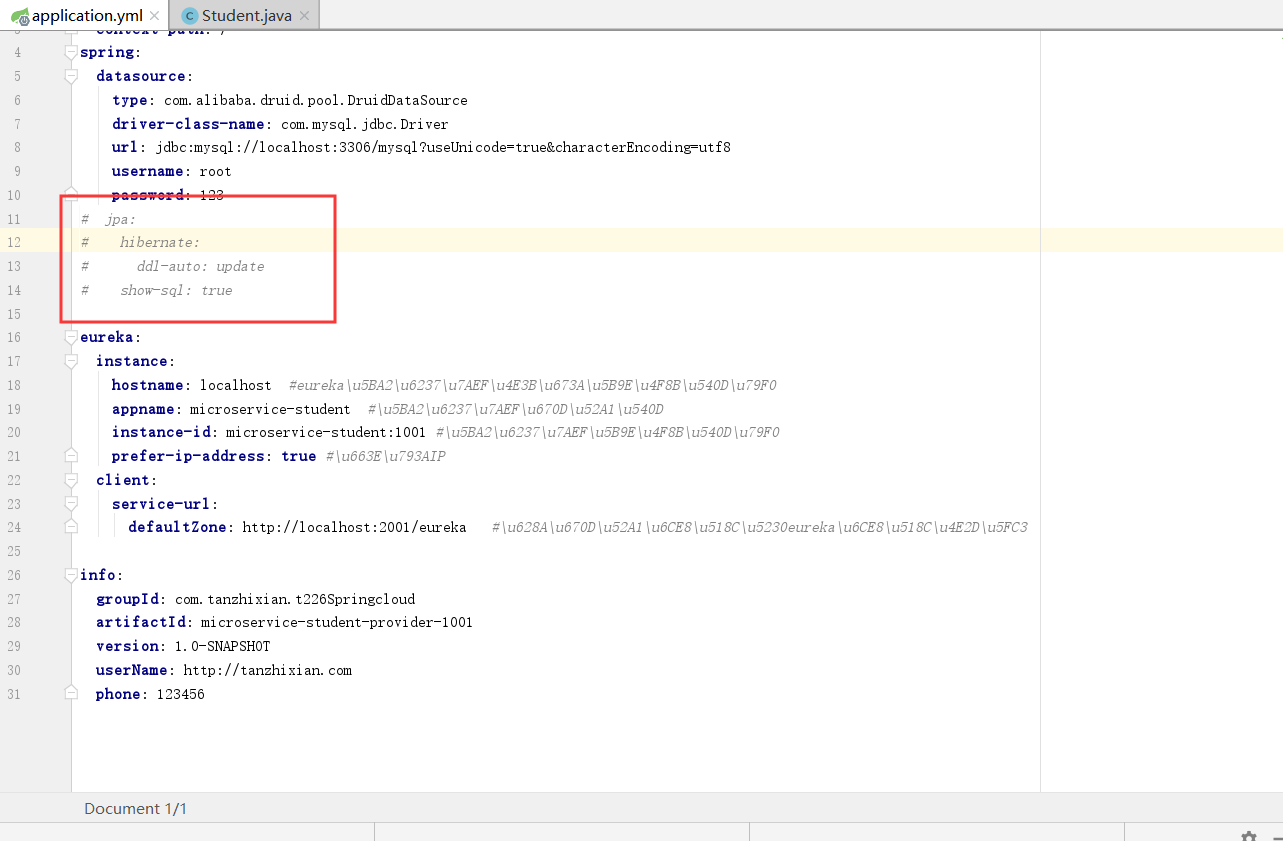Collapse the spring block using its gutter fold arrow
The width and height of the screenshot is (1283, 841).
[x=69, y=50]
